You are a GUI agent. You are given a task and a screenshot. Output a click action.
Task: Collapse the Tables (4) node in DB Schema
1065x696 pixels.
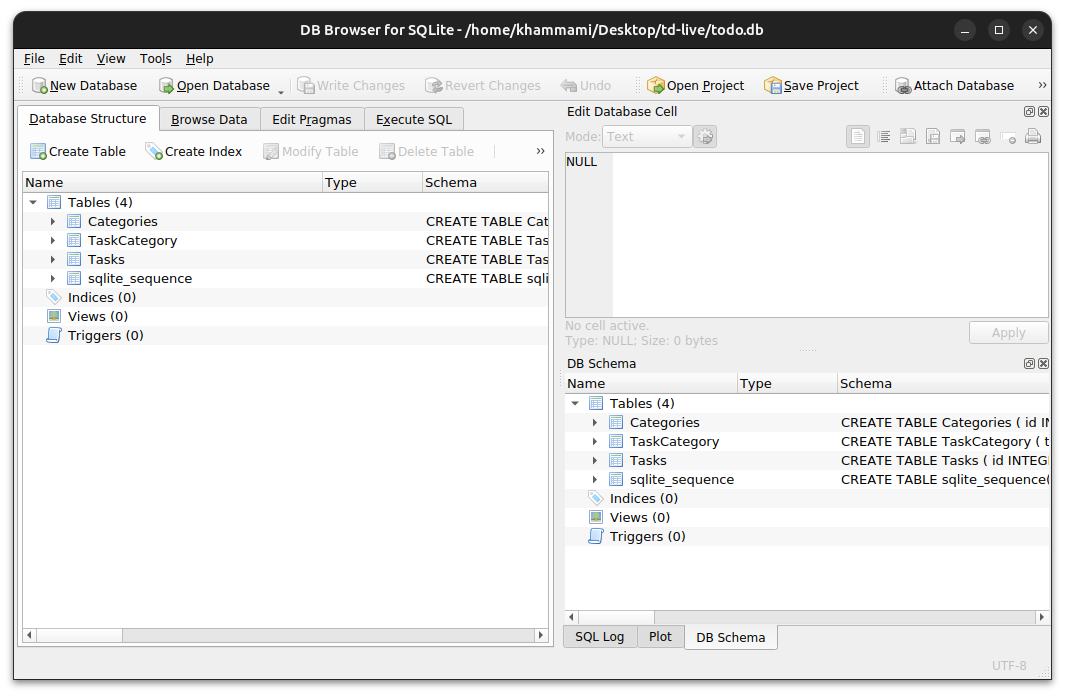(x=575, y=404)
